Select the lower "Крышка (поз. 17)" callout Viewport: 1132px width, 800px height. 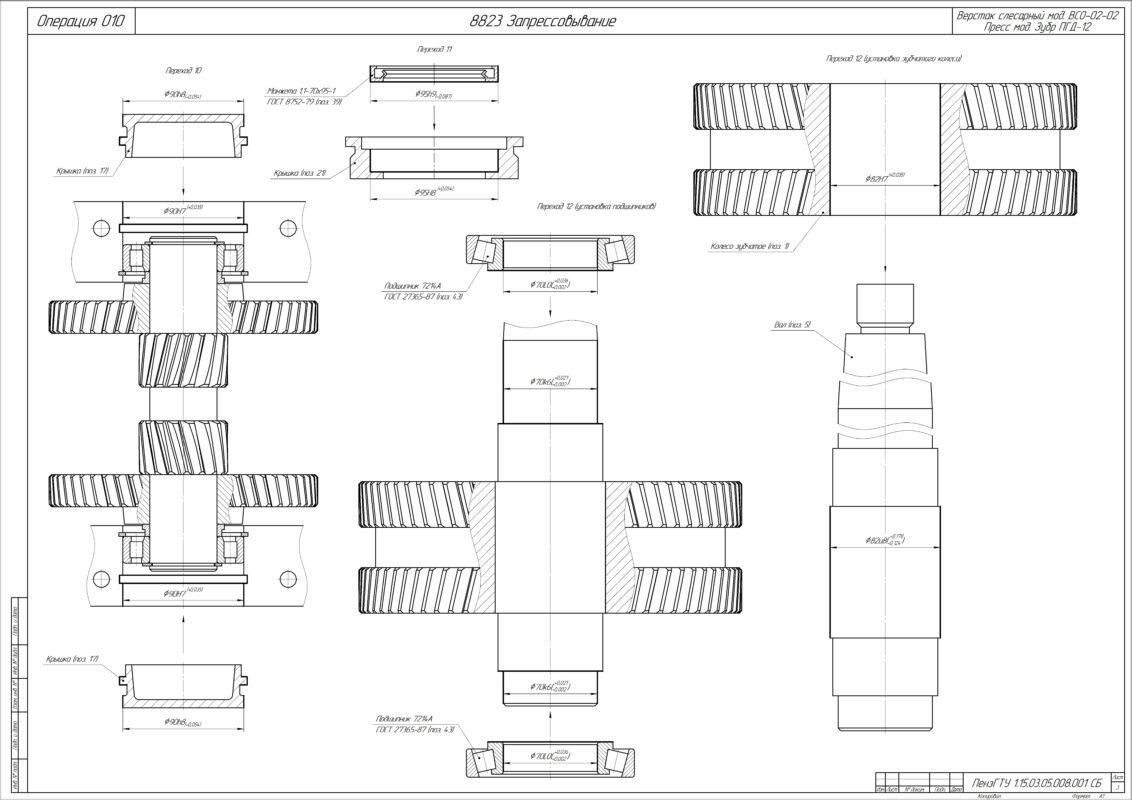[73, 659]
